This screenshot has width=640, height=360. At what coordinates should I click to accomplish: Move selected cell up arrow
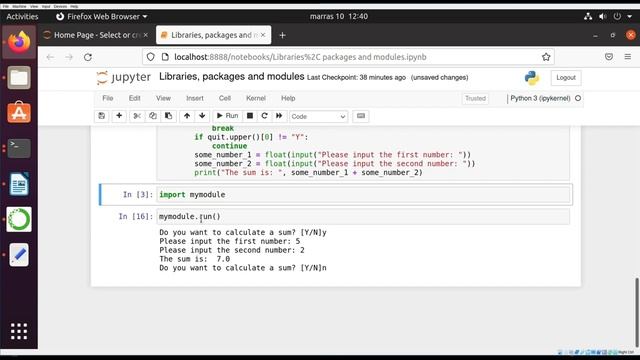(187, 116)
